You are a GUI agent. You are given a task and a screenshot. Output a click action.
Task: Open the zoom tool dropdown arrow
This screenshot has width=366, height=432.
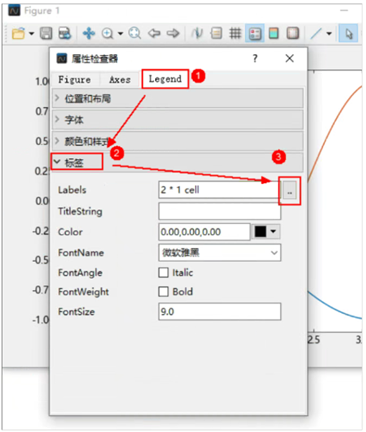click(x=120, y=33)
